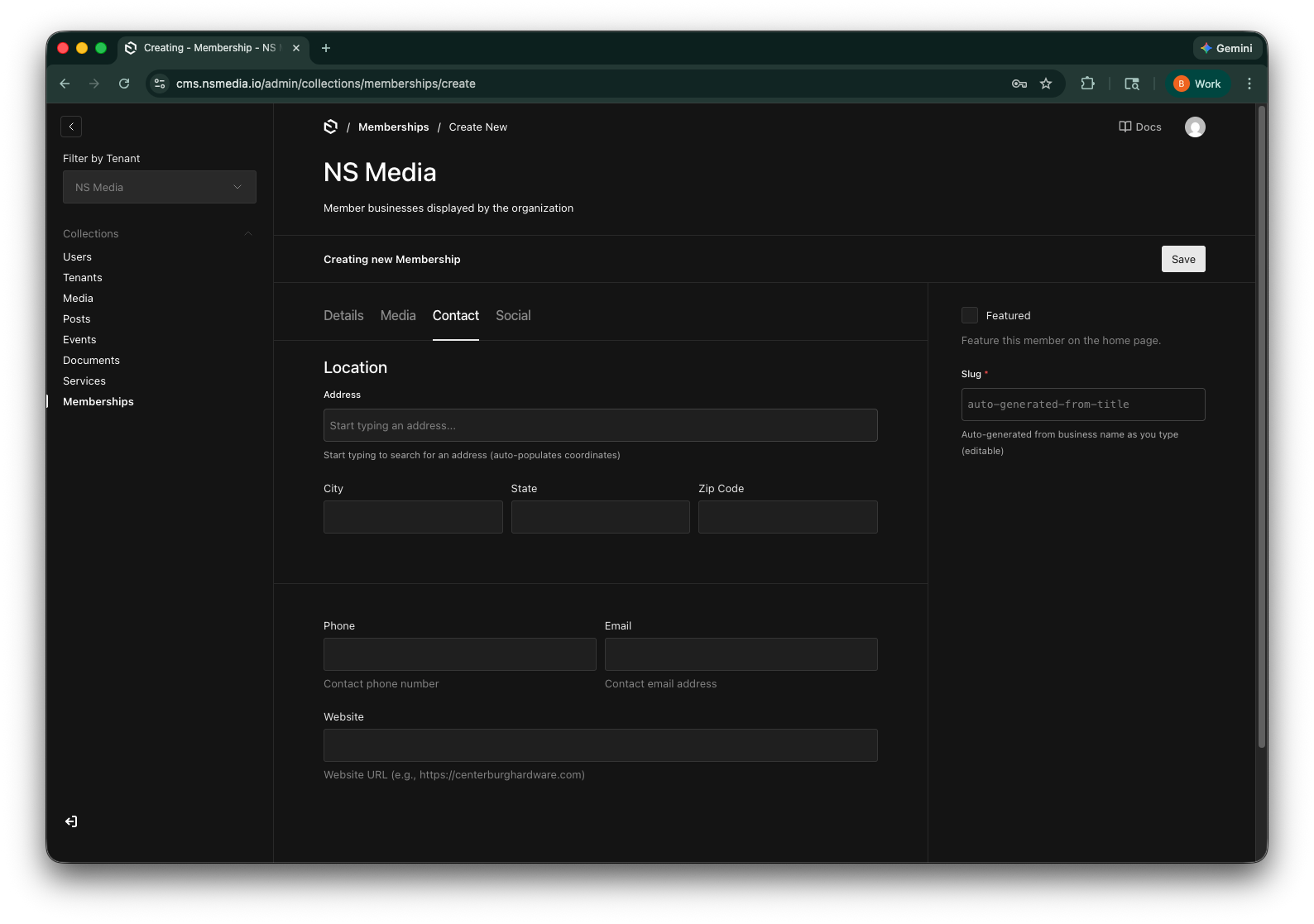Reload the page
1314x924 pixels.
(124, 84)
